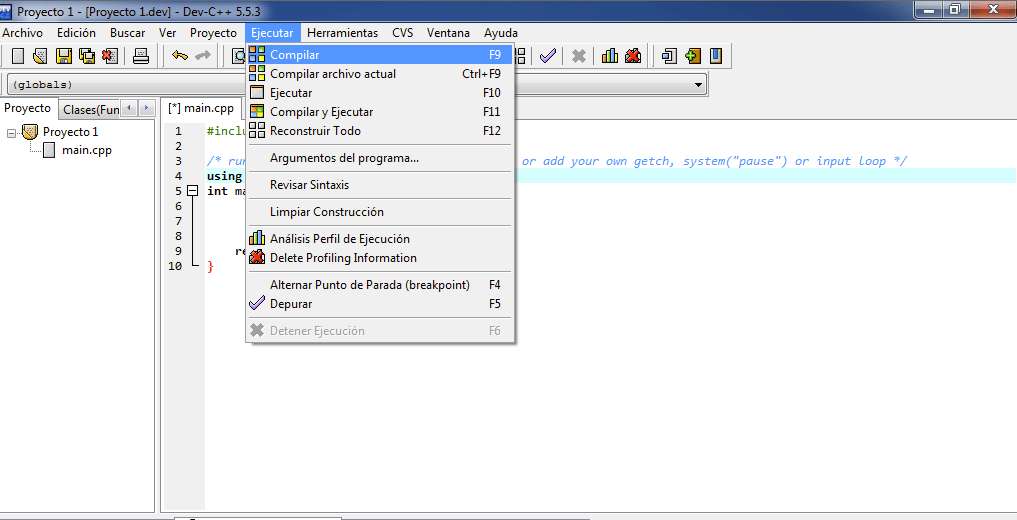The width and height of the screenshot is (1017, 520).
Task: Click the Debug purple checkmark toolbar icon
Action: pos(548,56)
